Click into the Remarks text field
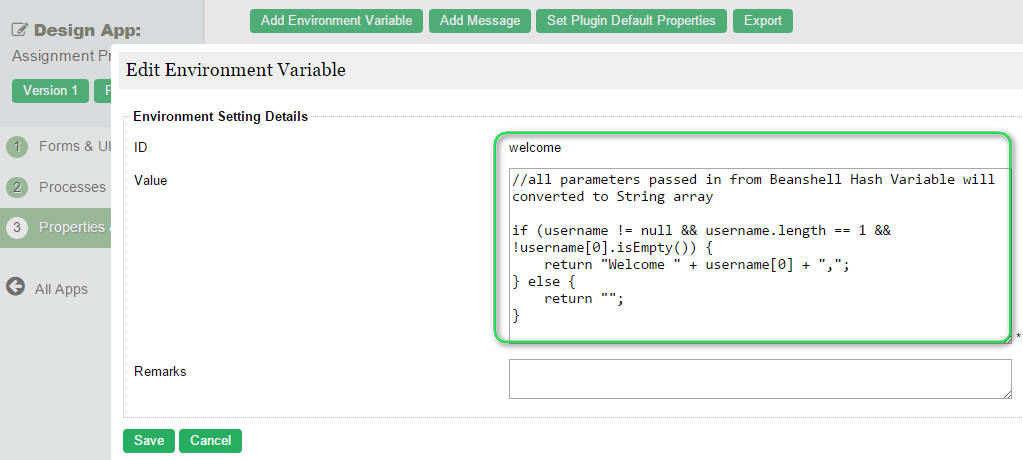This screenshot has height=460, width=1023. (x=760, y=378)
